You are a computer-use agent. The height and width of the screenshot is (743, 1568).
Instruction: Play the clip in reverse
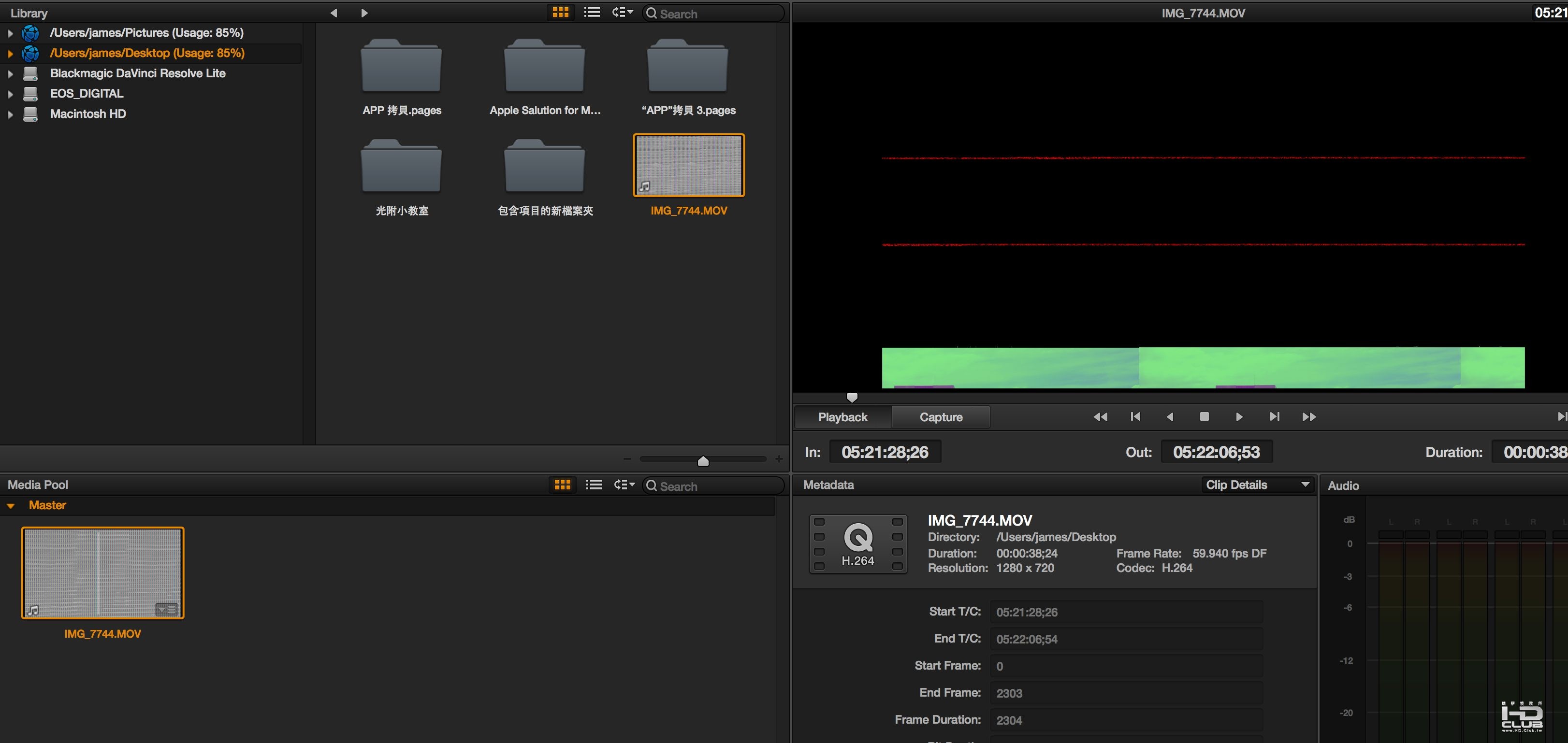pyautogui.click(x=1169, y=417)
